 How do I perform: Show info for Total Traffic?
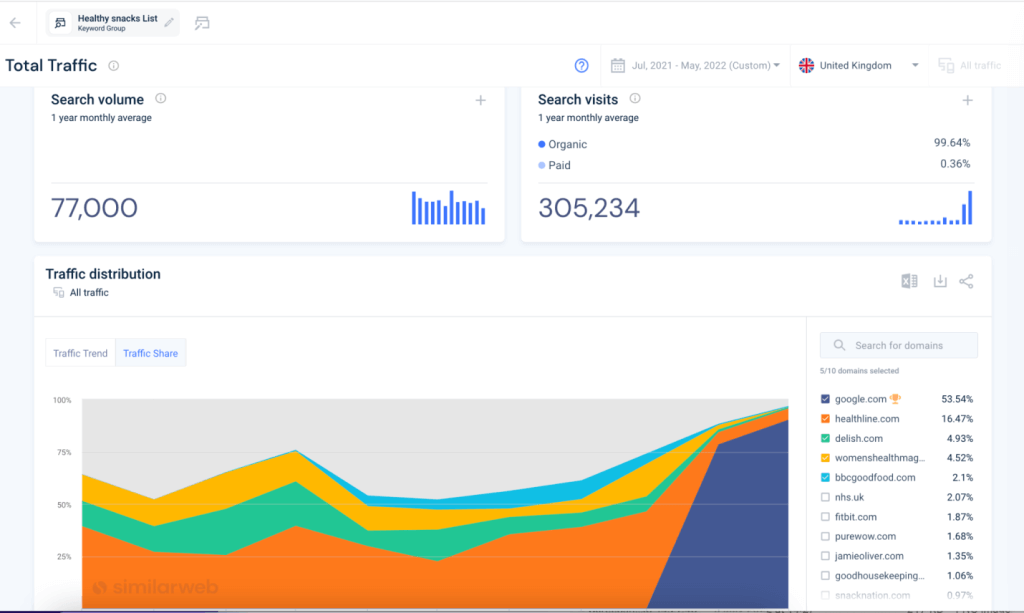(x=114, y=65)
